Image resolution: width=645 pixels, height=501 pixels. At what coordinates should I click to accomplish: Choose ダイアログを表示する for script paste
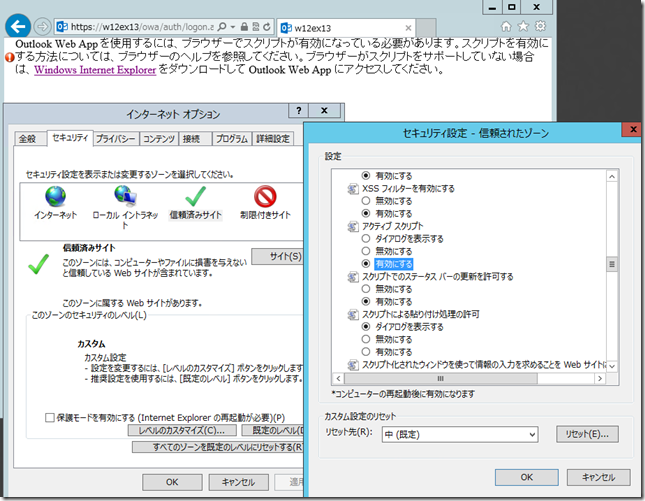[x=366, y=327]
